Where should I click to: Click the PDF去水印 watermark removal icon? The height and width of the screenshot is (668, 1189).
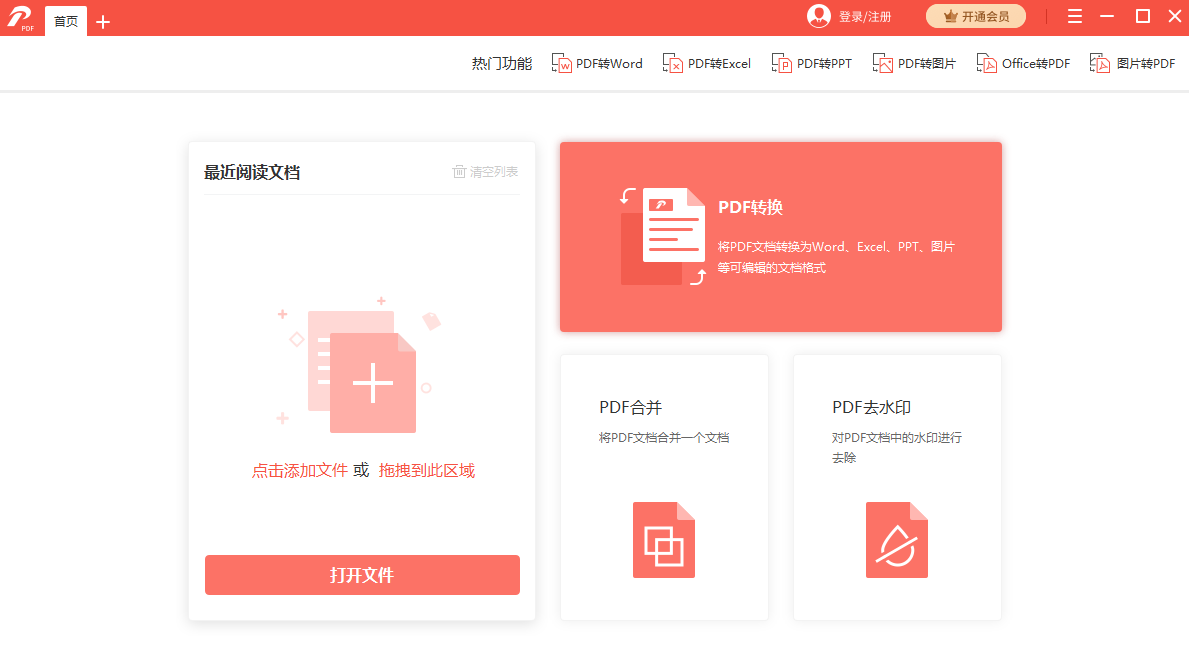[x=896, y=539]
